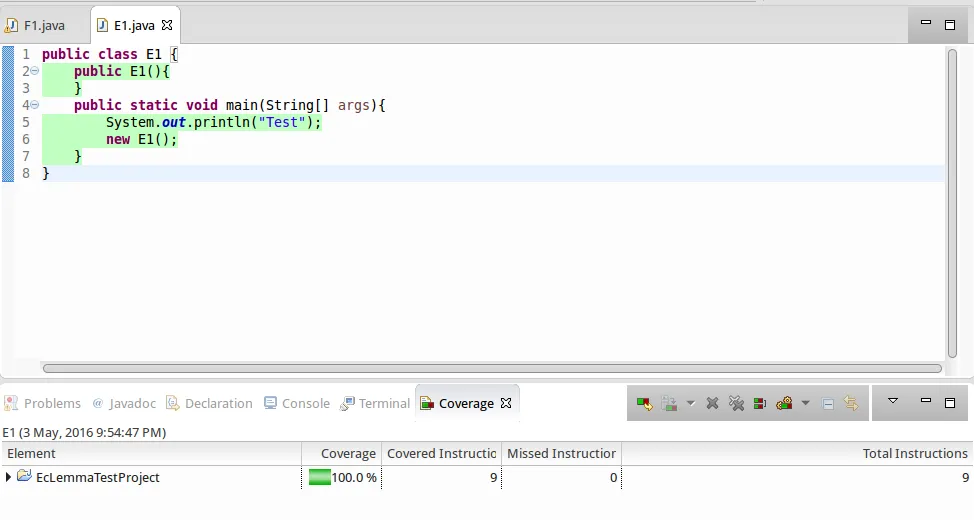This screenshot has height=520, width=974.
Task: Click 'System.out.println' call
Action: 178,122
